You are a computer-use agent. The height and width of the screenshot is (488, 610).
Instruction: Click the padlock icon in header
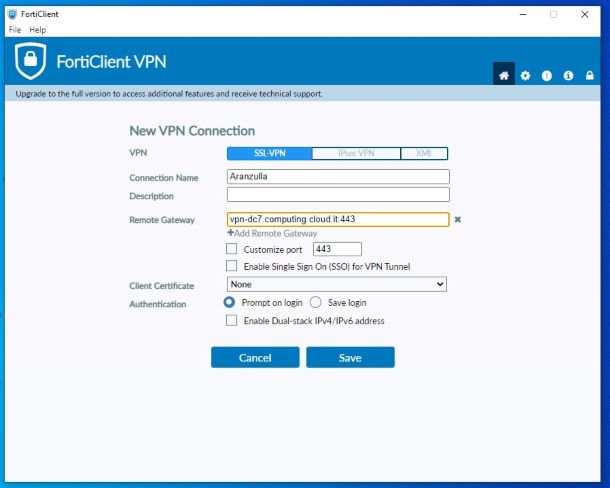coord(590,75)
